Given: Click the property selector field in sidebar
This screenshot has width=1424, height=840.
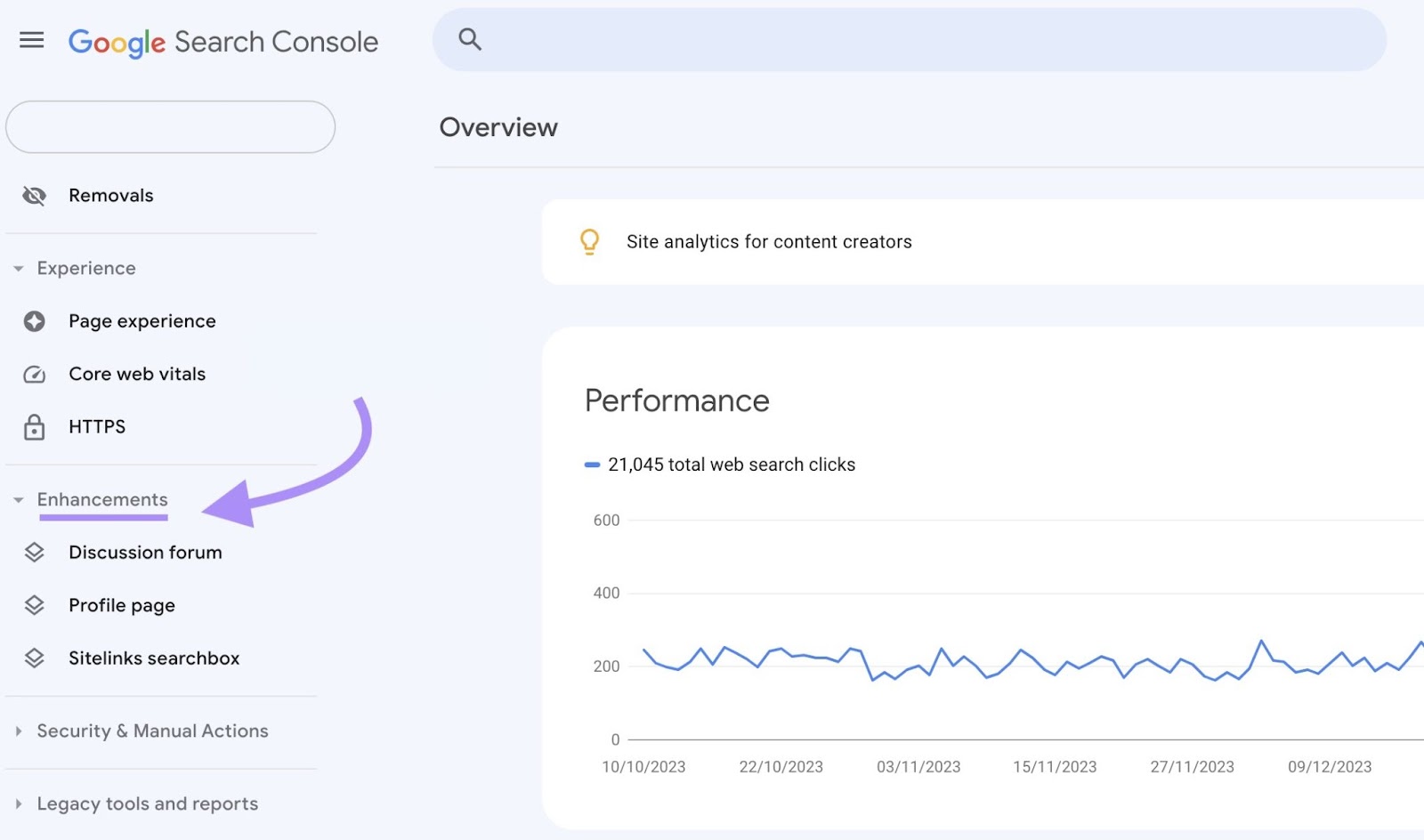Looking at the screenshot, I should [170, 126].
